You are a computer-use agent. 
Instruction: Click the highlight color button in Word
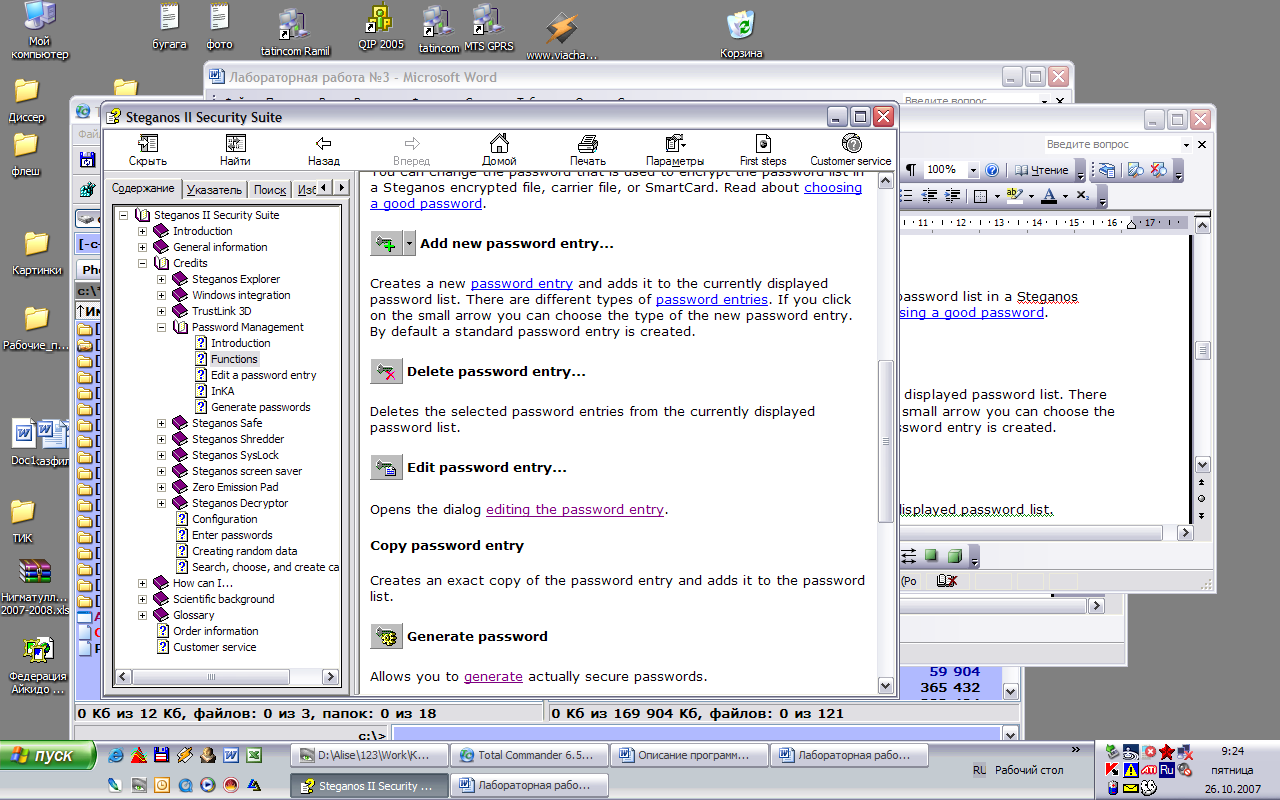(x=1014, y=195)
